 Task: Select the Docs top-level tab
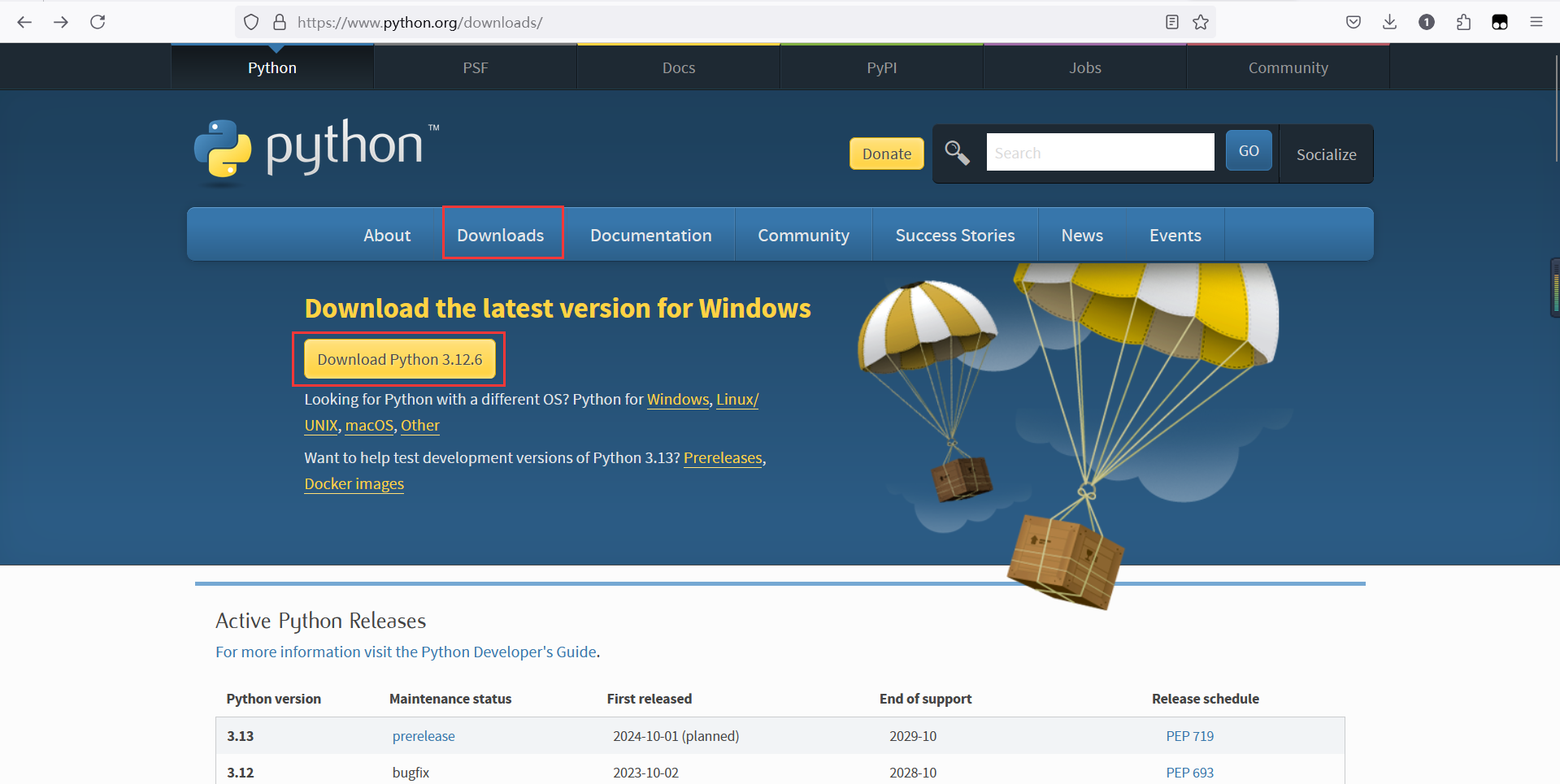click(x=679, y=67)
